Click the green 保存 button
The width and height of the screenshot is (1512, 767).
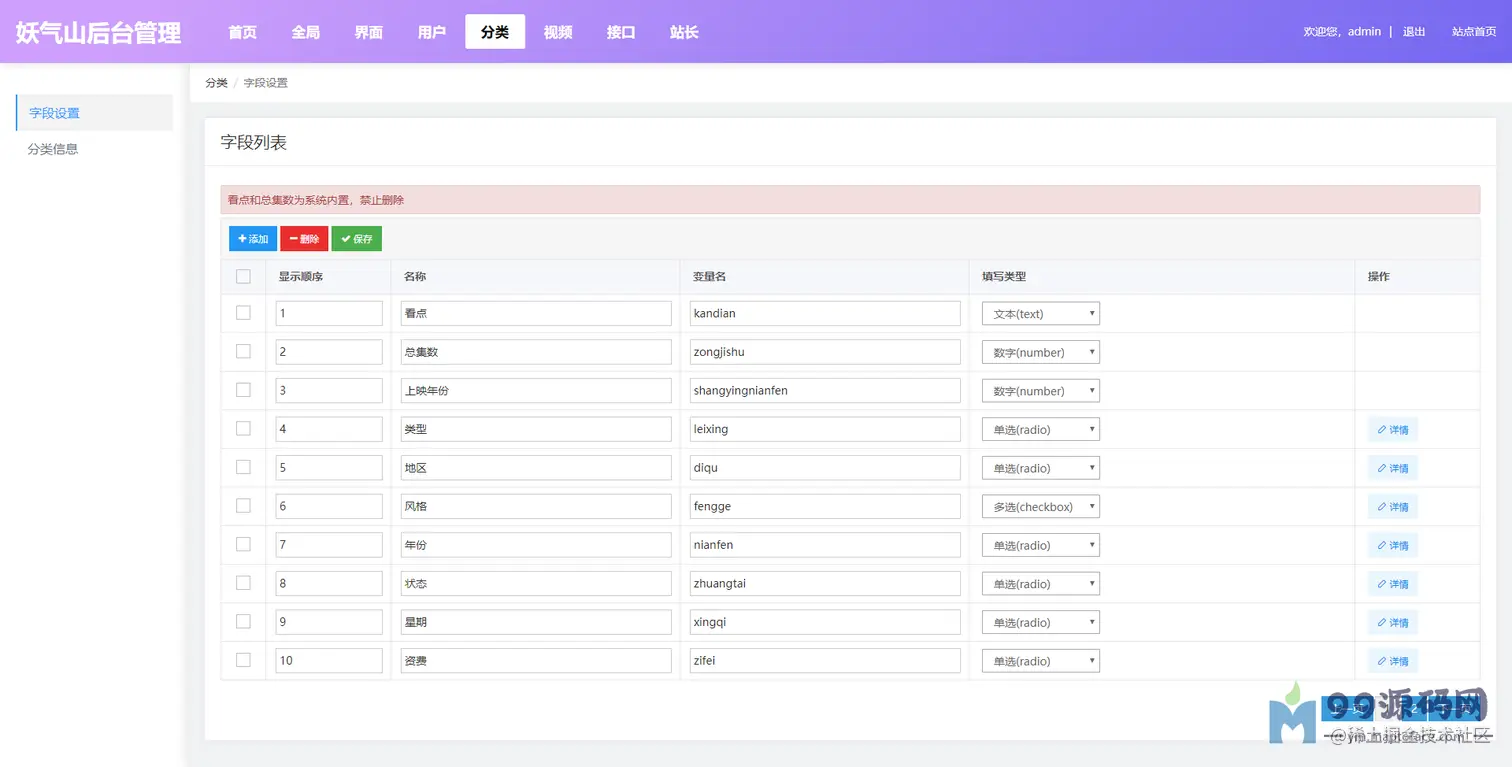point(356,239)
